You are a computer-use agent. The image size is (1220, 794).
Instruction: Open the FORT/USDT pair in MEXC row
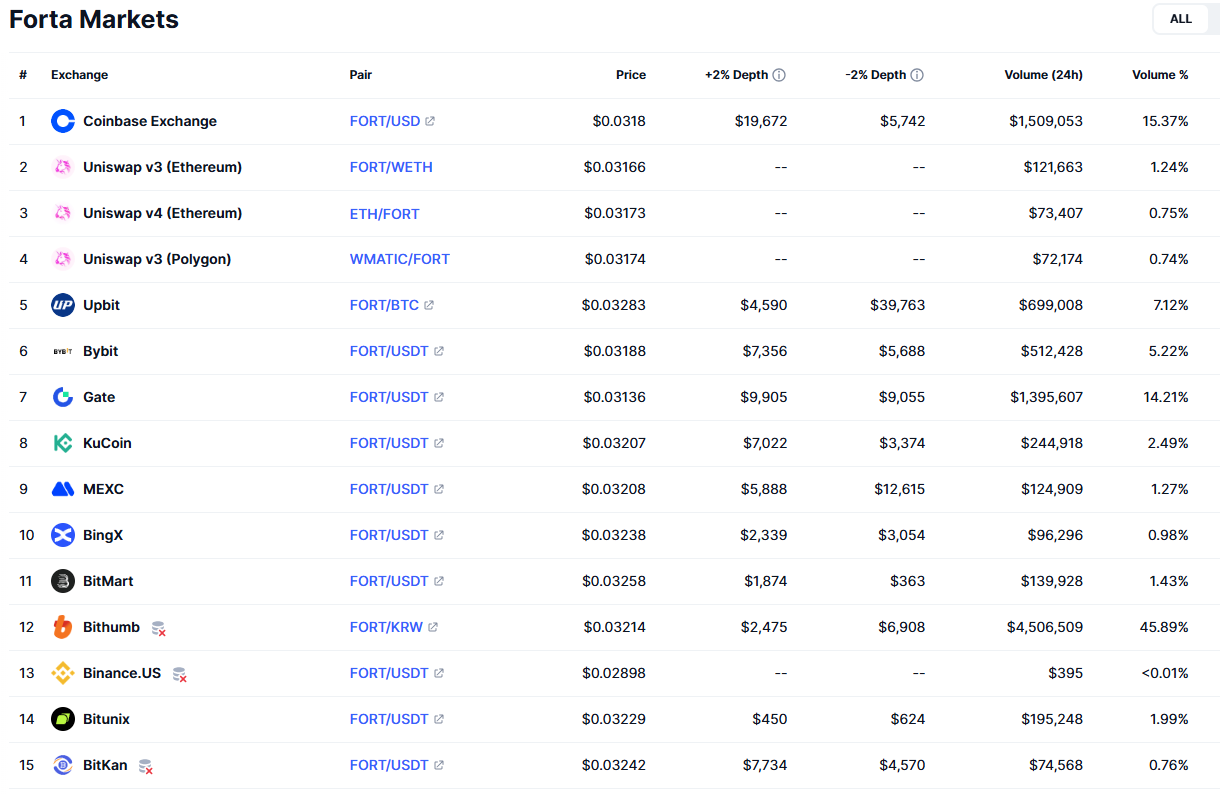coord(389,489)
